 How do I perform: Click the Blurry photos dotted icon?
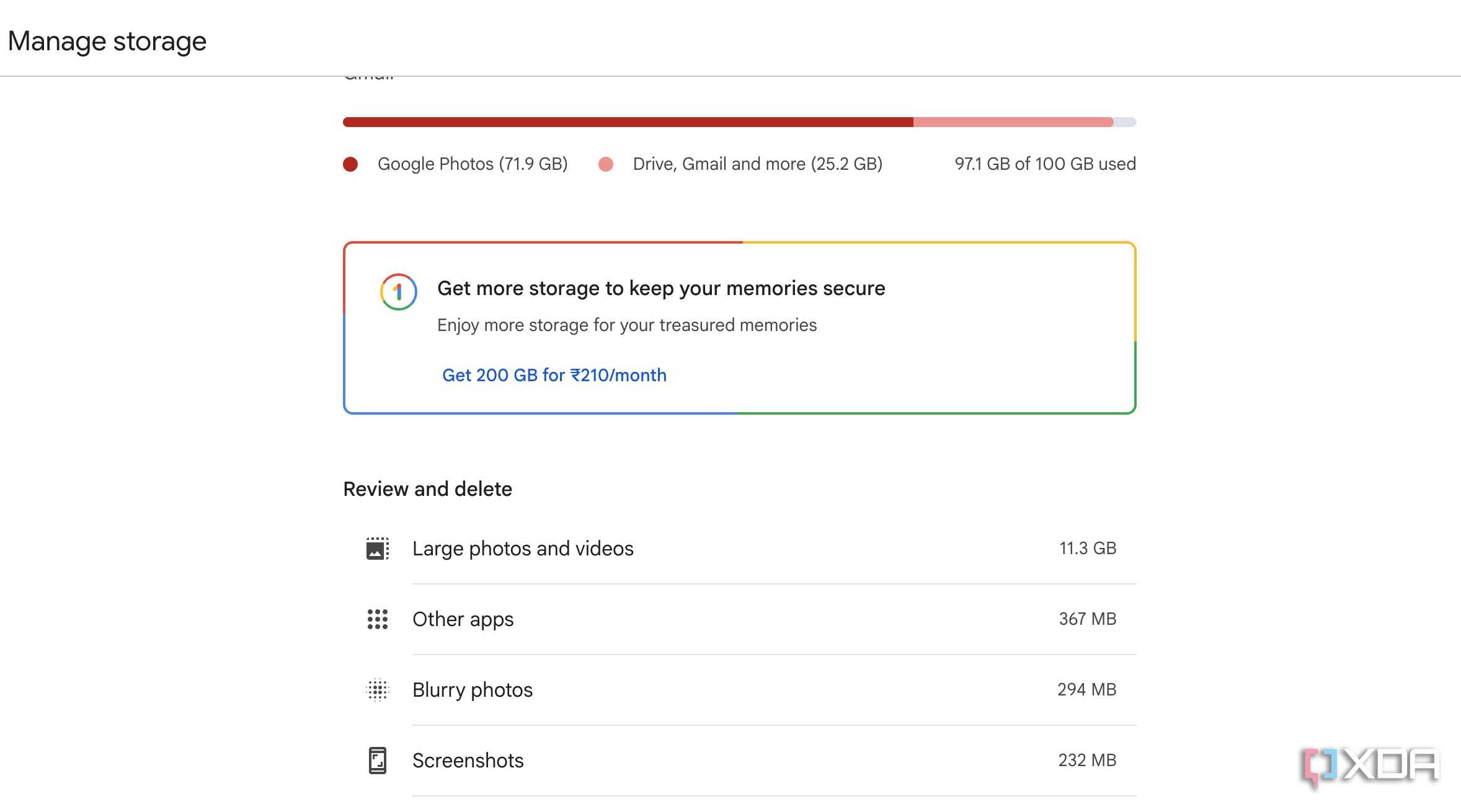point(378,690)
